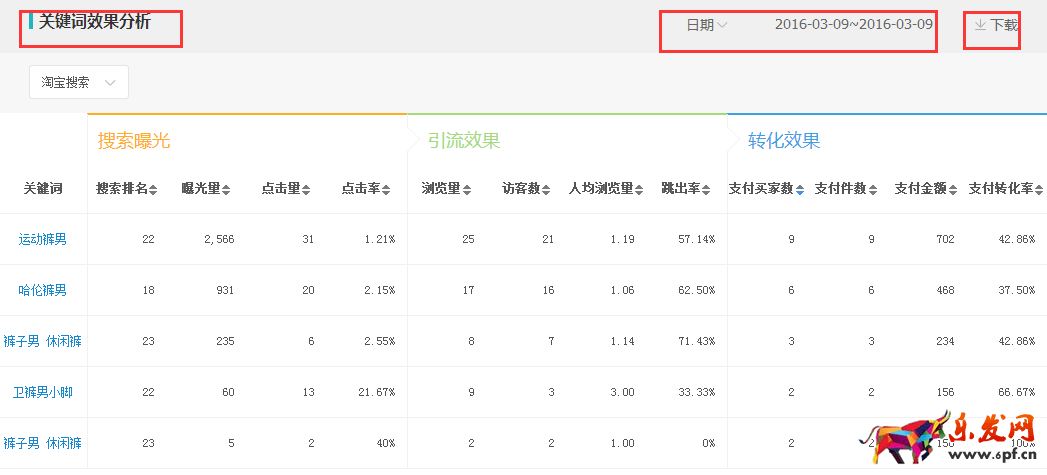The width and height of the screenshot is (1047, 475).
Task: Open the 淘宝搜索 source dropdown
Action: [x=79, y=82]
